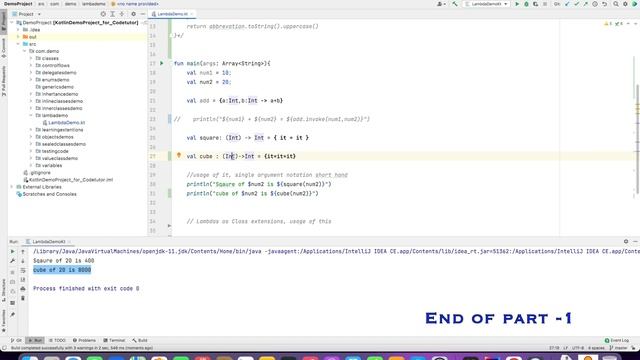This screenshot has height=360, width=640.
Task: Toggle the Commit tool window stripe button
Action: click(x=4, y=48)
